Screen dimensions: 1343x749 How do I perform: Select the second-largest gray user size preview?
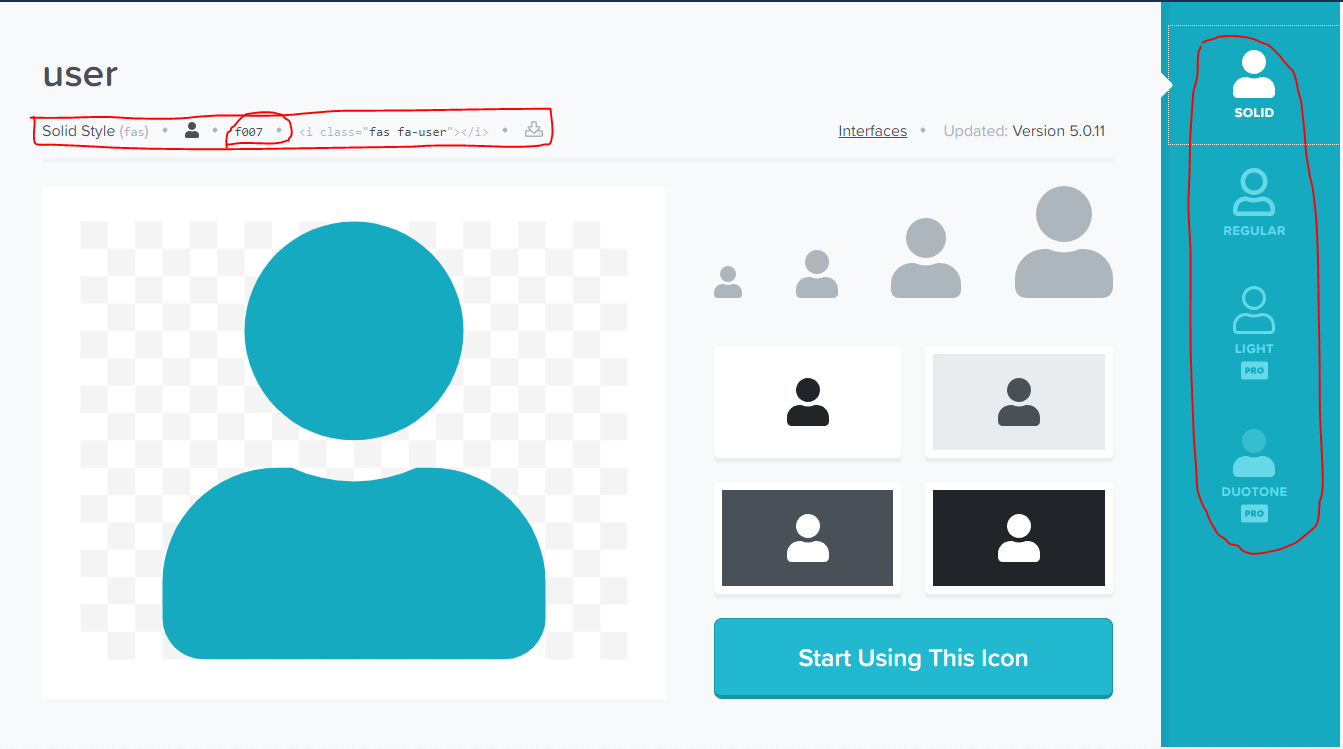pos(926,258)
